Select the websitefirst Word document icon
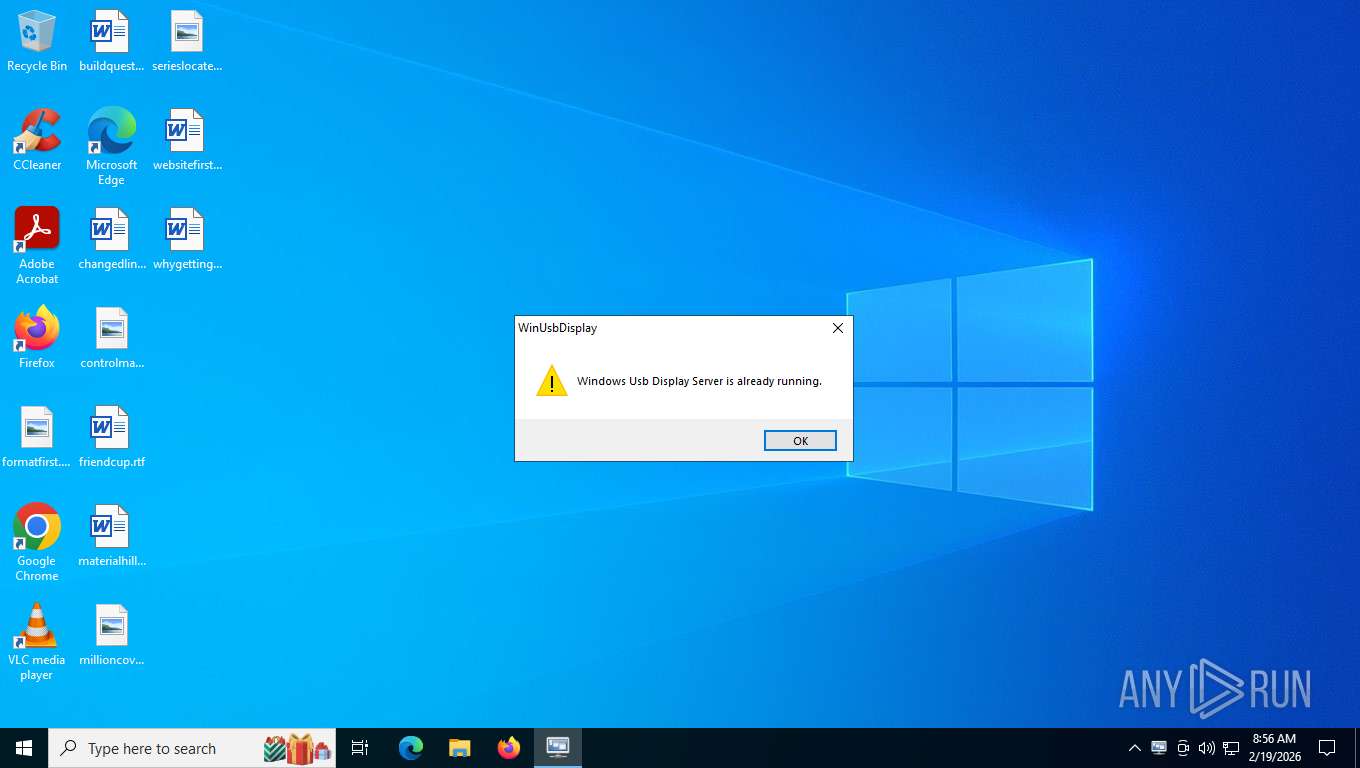Viewport: 1360px width, 768px height. click(187, 140)
